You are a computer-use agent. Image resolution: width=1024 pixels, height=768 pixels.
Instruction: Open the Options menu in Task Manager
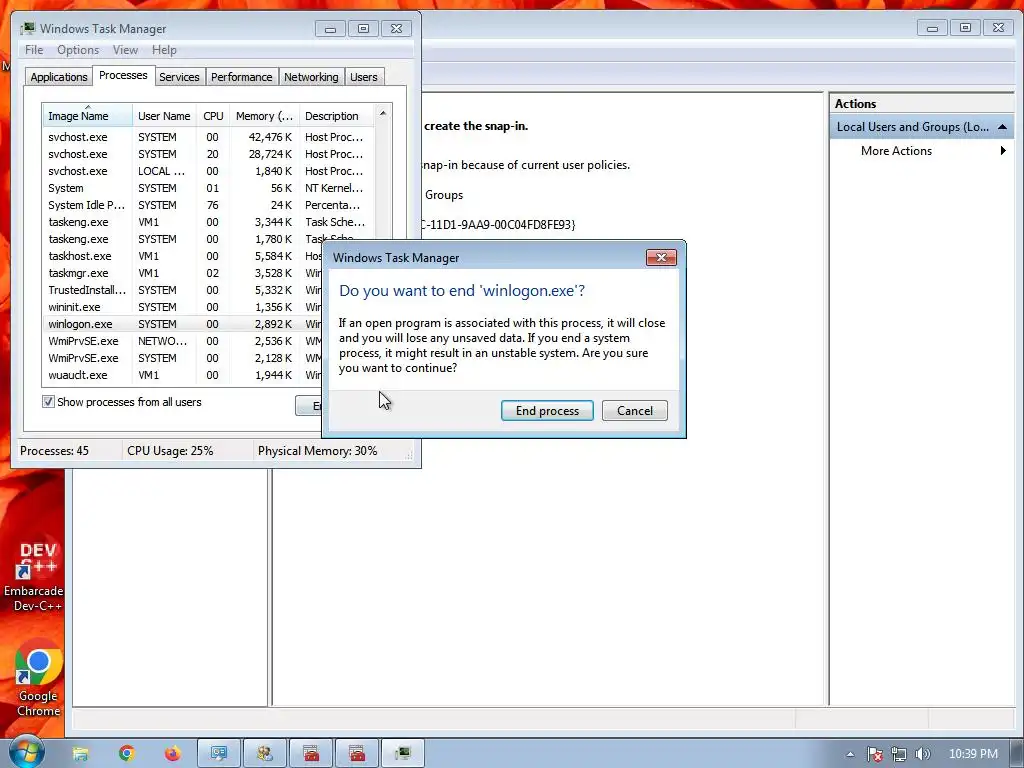tap(78, 50)
